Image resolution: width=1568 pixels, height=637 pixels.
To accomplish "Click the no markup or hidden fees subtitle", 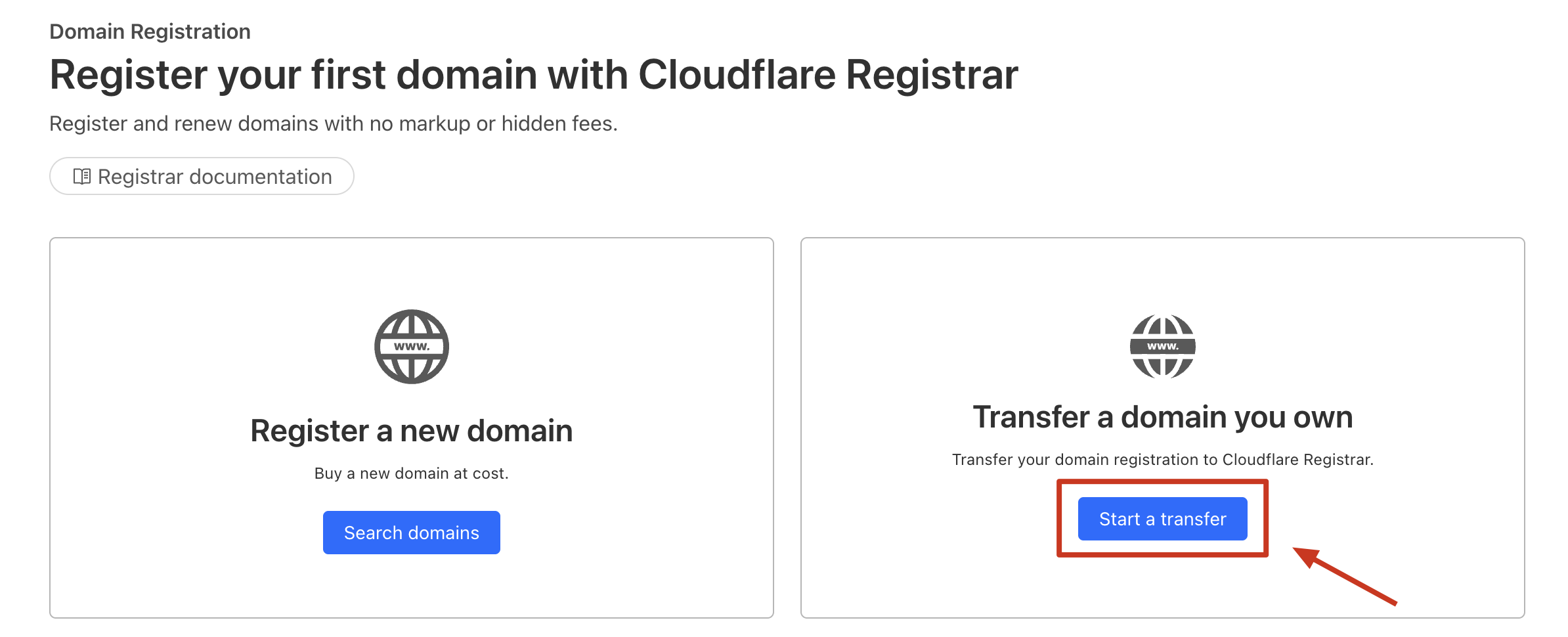I will coord(334,123).
